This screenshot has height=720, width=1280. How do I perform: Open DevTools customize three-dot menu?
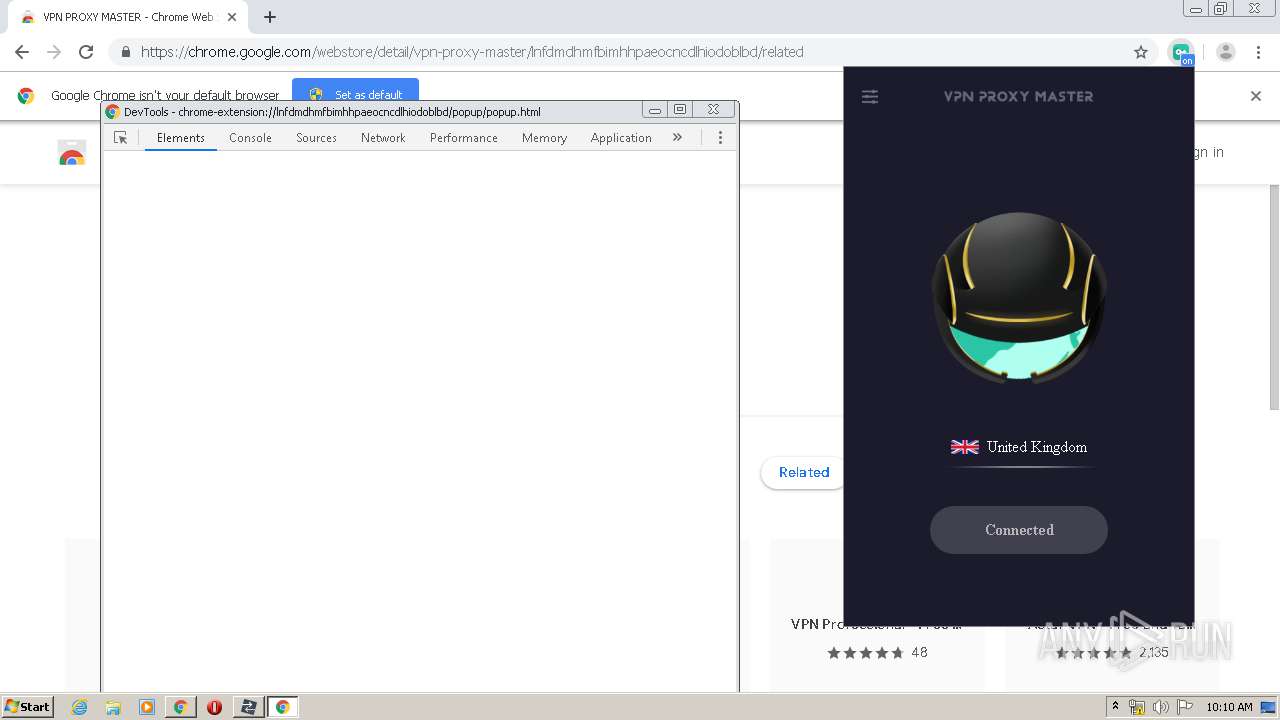[720, 138]
